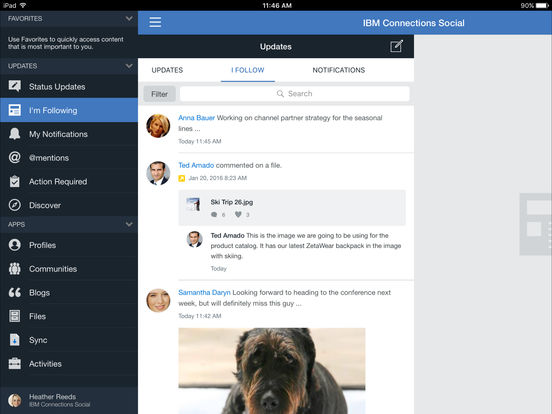Open the Blogs quotation-mark icon
The width and height of the screenshot is (552, 414).
click(15, 293)
